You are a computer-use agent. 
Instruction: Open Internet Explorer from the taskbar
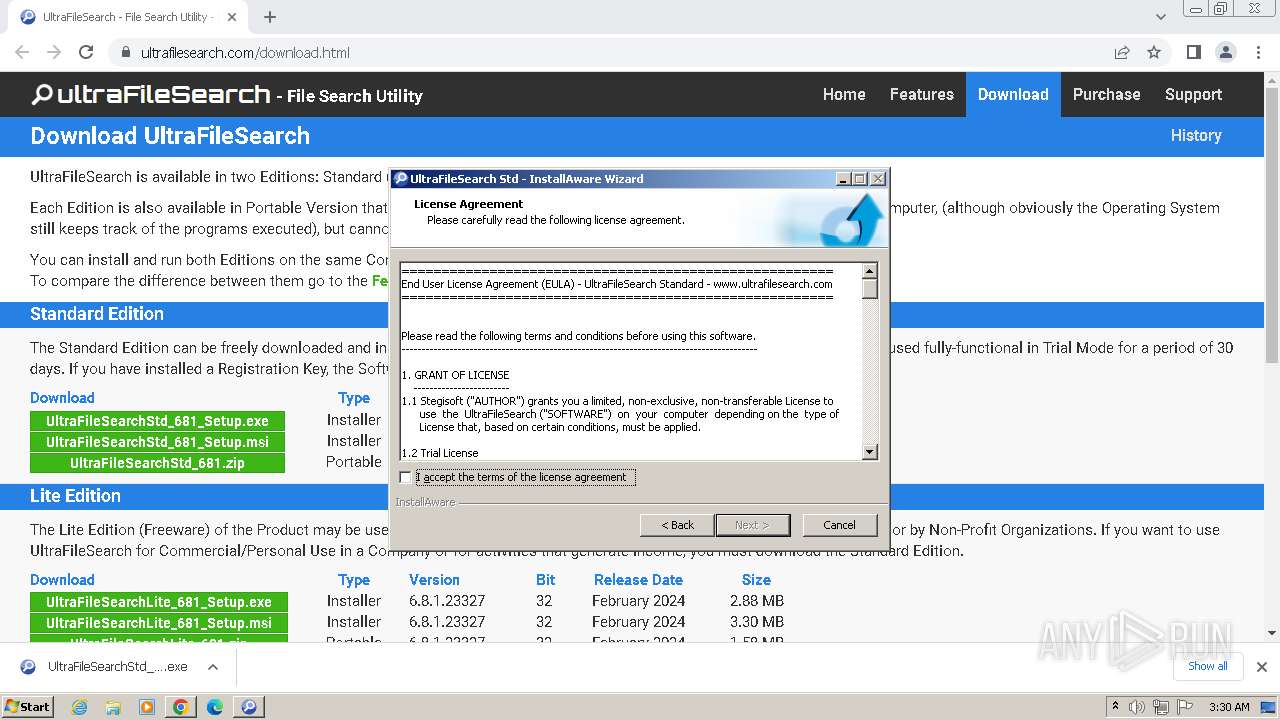(x=79, y=707)
